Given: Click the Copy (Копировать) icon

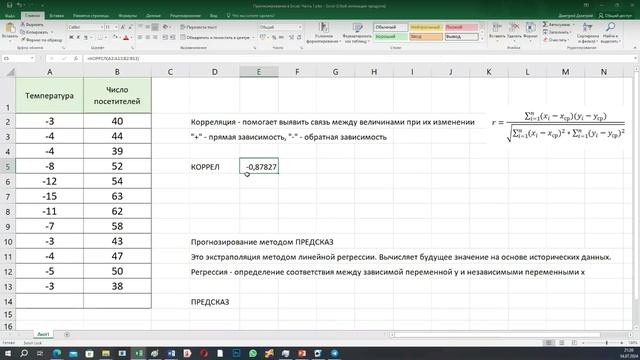Looking at the screenshot, I should tap(23, 32).
